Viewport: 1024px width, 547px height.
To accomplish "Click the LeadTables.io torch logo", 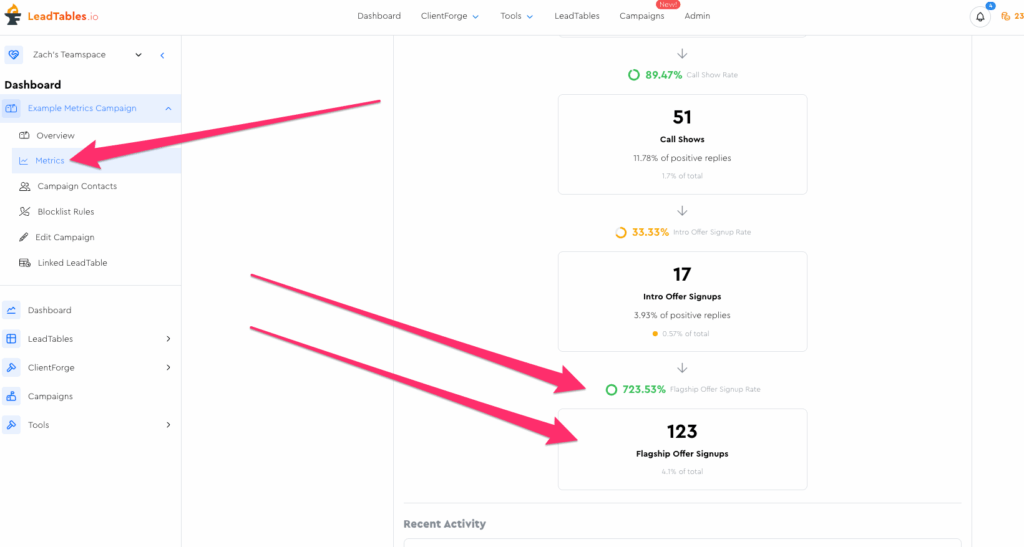I will pyautogui.click(x=13, y=16).
